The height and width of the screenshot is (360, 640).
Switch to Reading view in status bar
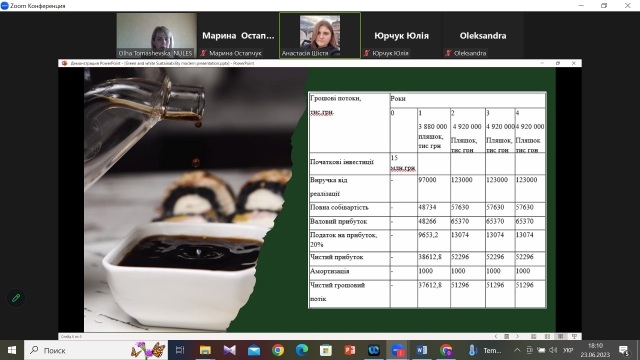tap(560, 336)
